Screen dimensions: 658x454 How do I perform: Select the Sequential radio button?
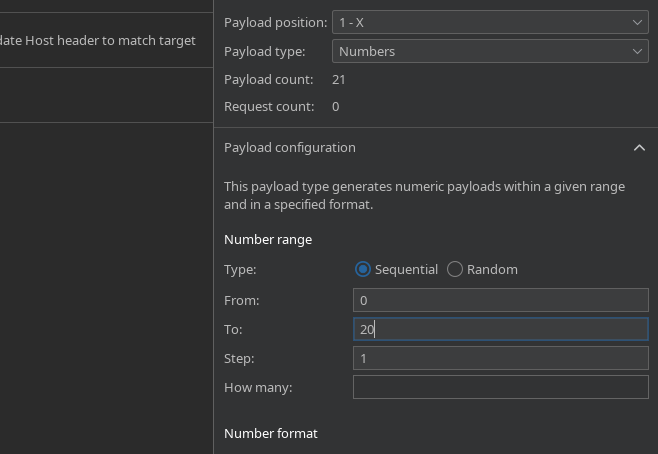coord(363,269)
